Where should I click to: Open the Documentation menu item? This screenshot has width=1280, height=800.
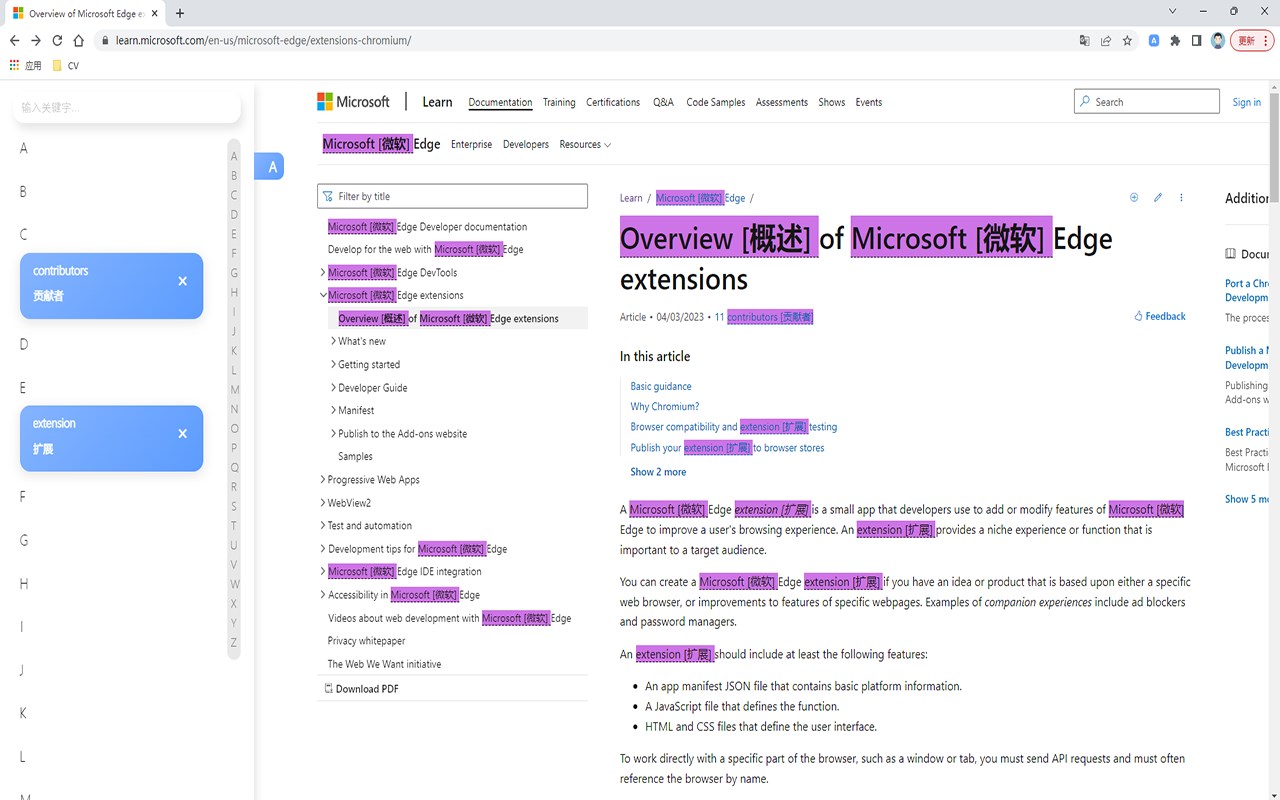point(500,102)
